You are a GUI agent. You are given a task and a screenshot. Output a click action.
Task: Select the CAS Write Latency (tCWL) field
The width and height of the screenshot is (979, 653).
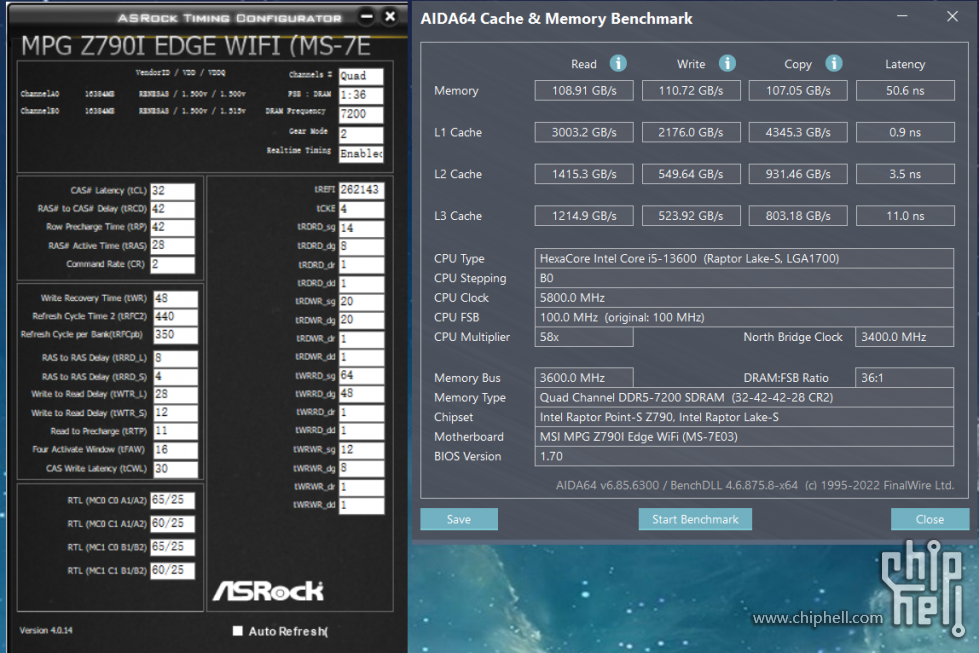[x=175, y=469]
